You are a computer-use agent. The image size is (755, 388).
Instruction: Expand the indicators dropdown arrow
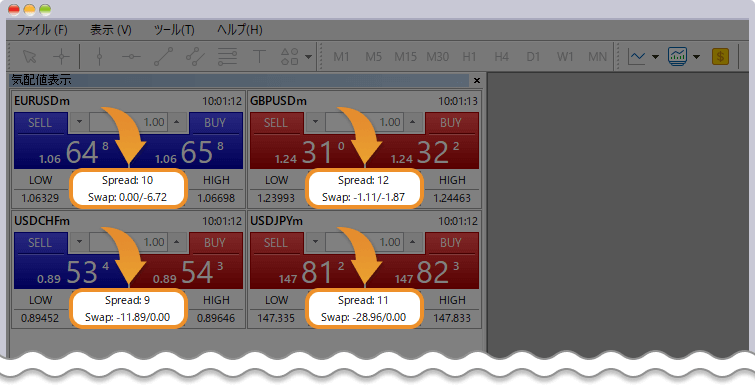pyautogui.click(x=696, y=57)
